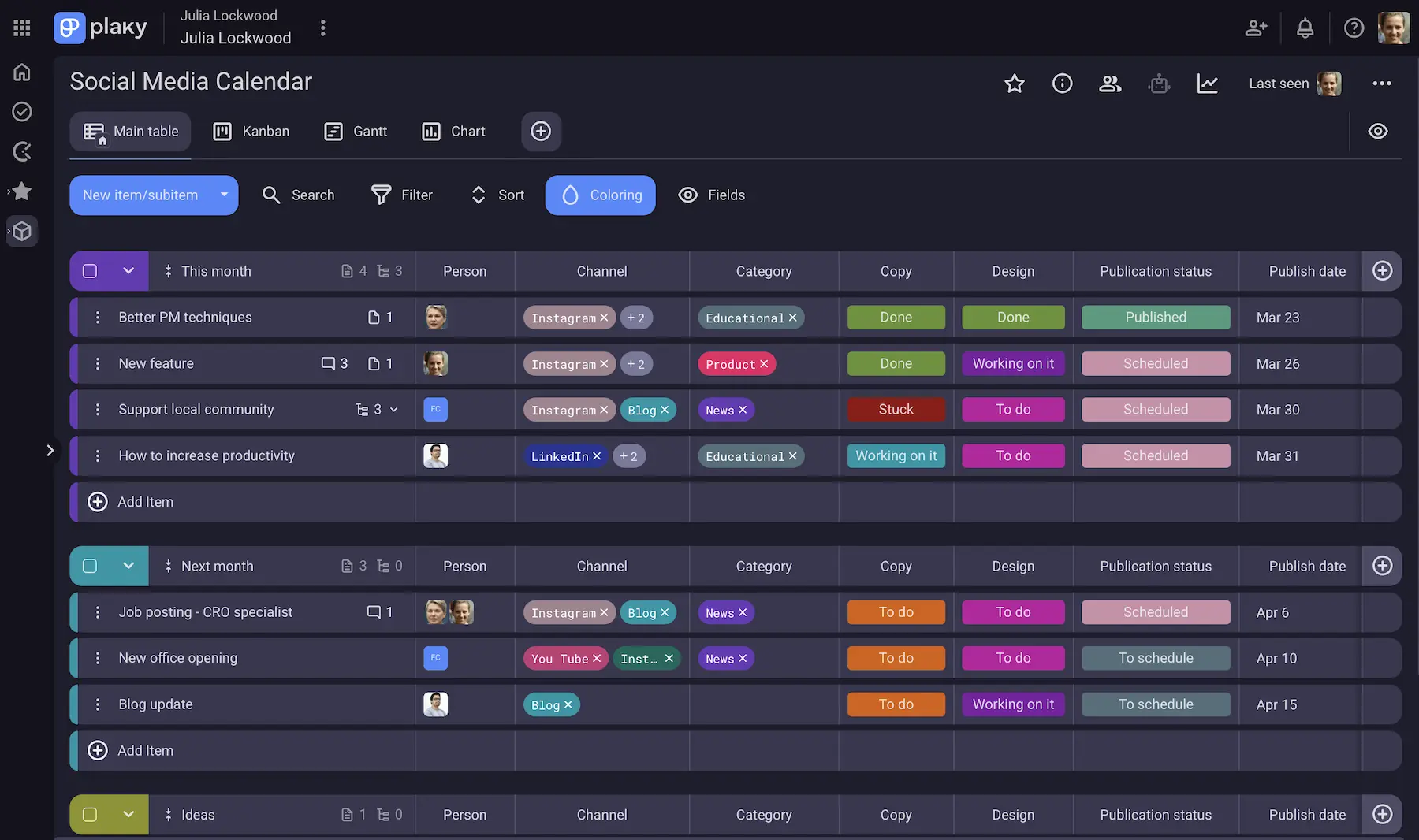Open the New item/subitem dropdown arrow
The width and height of the screenshot is (1419, 840).
coord(223,195)
